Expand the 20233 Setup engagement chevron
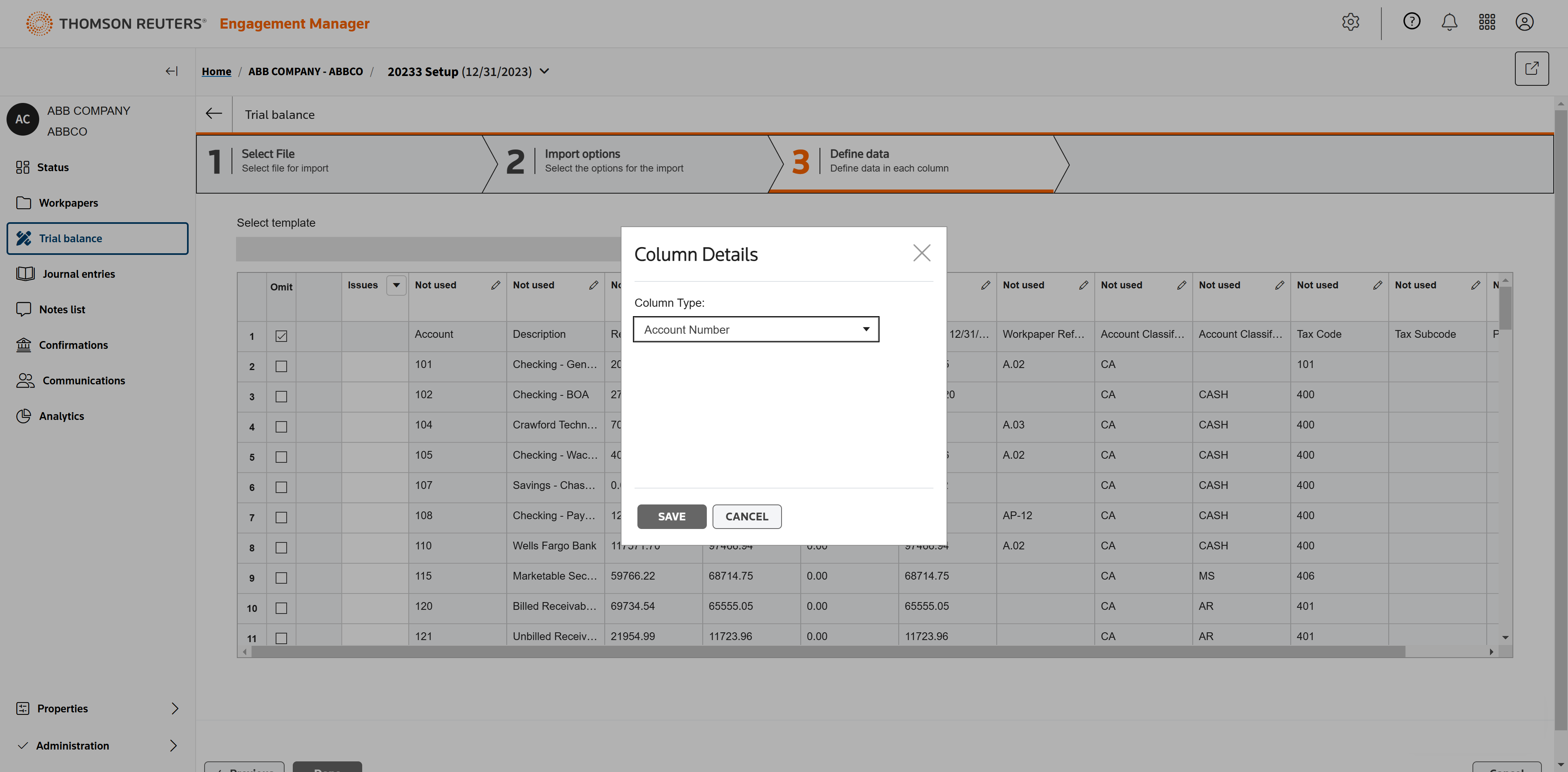The width and height of the screenshot is (1568, 772). (x=545, y=71)
